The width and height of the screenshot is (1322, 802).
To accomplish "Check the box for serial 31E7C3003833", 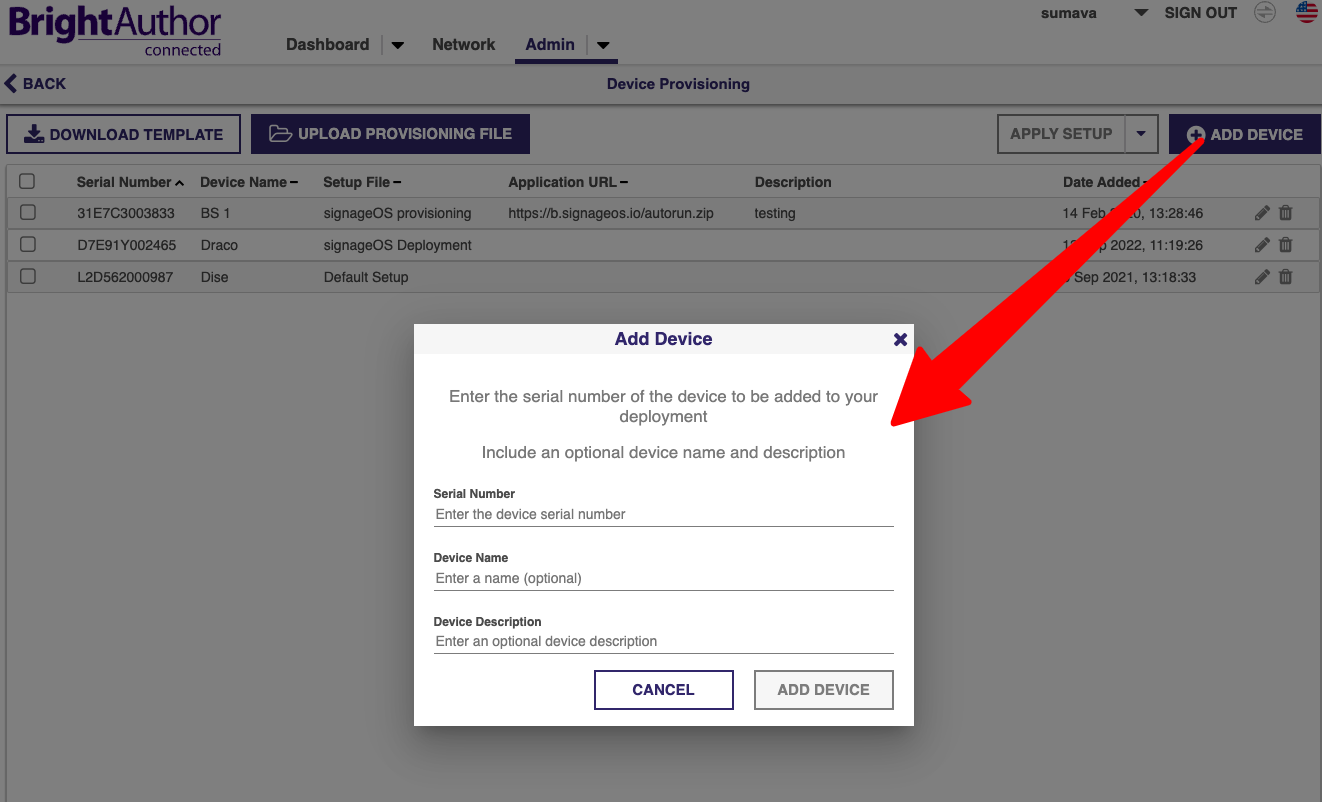I will tap(28, 213).
